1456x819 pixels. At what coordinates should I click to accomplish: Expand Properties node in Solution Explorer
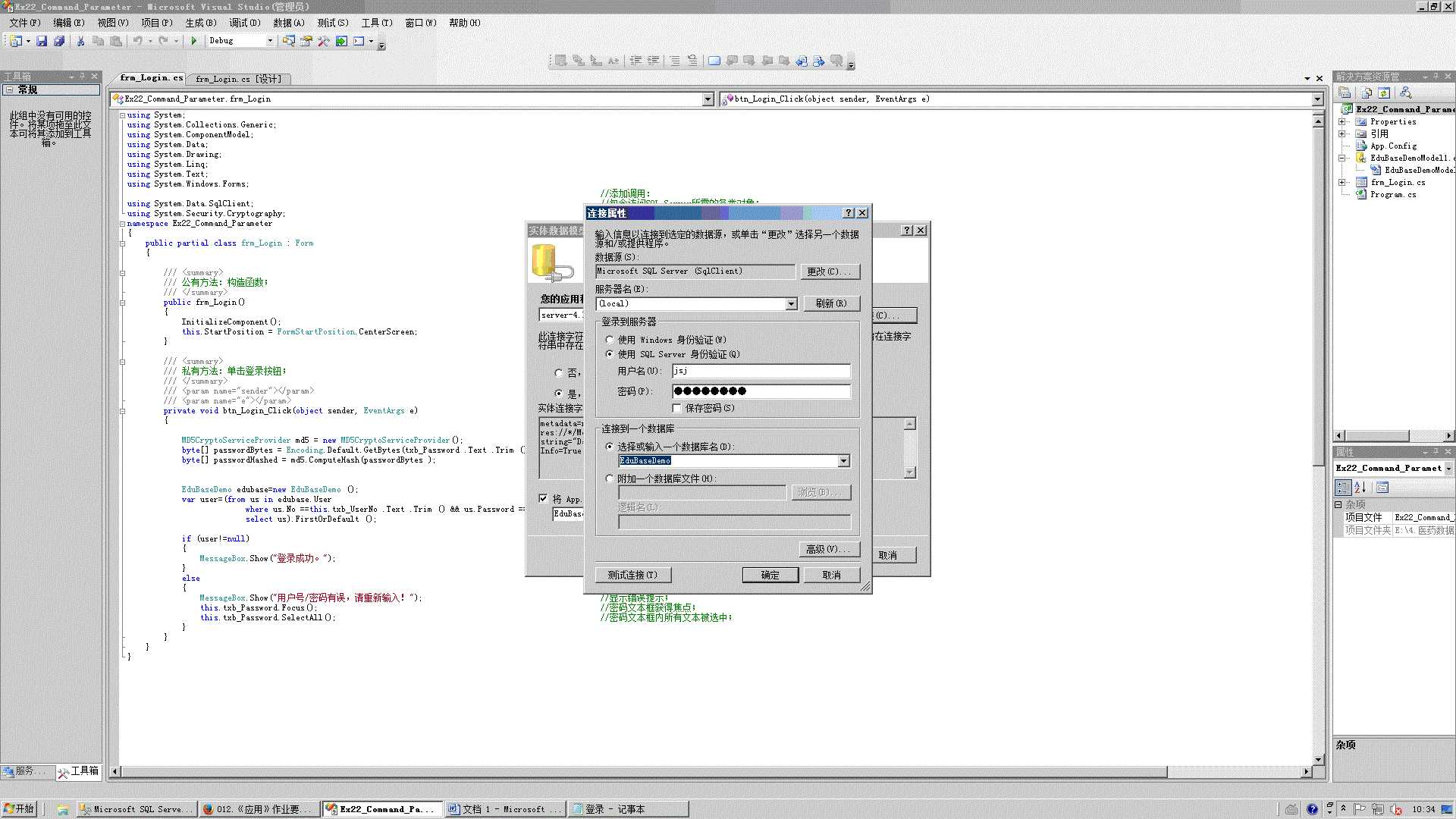coord(1342,122)
